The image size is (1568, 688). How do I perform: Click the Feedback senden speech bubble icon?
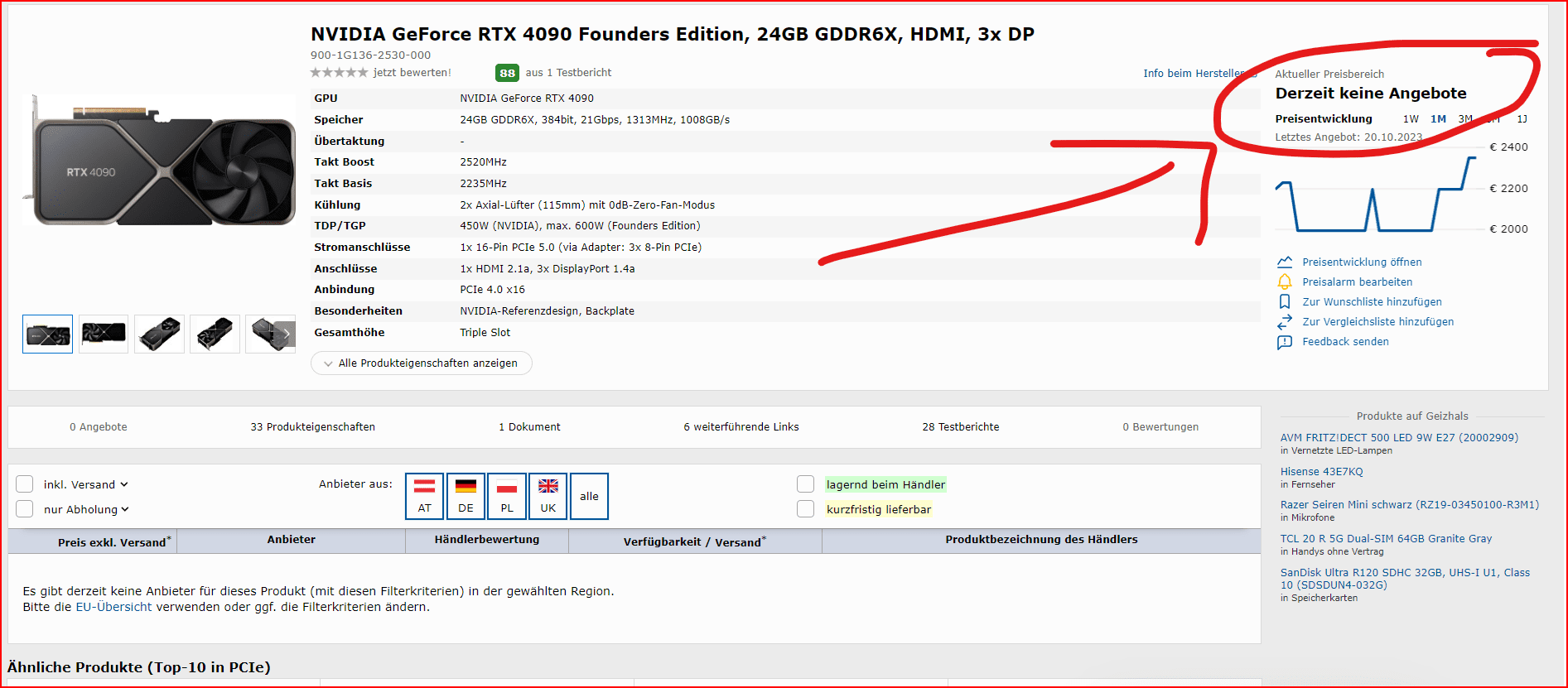1285,342
